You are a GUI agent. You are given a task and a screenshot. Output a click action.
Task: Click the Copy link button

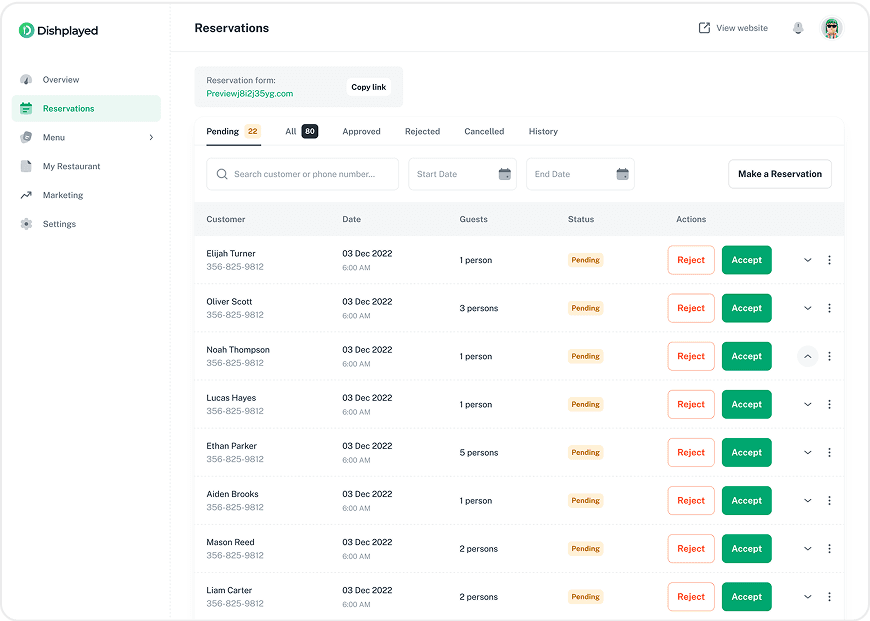(x=368, y=87)
